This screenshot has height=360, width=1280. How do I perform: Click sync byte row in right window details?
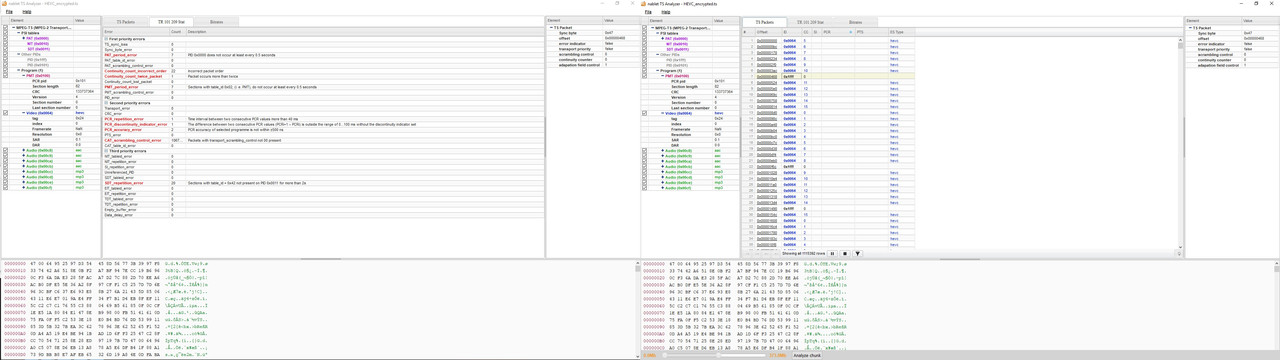click(x=1230, y=33)
